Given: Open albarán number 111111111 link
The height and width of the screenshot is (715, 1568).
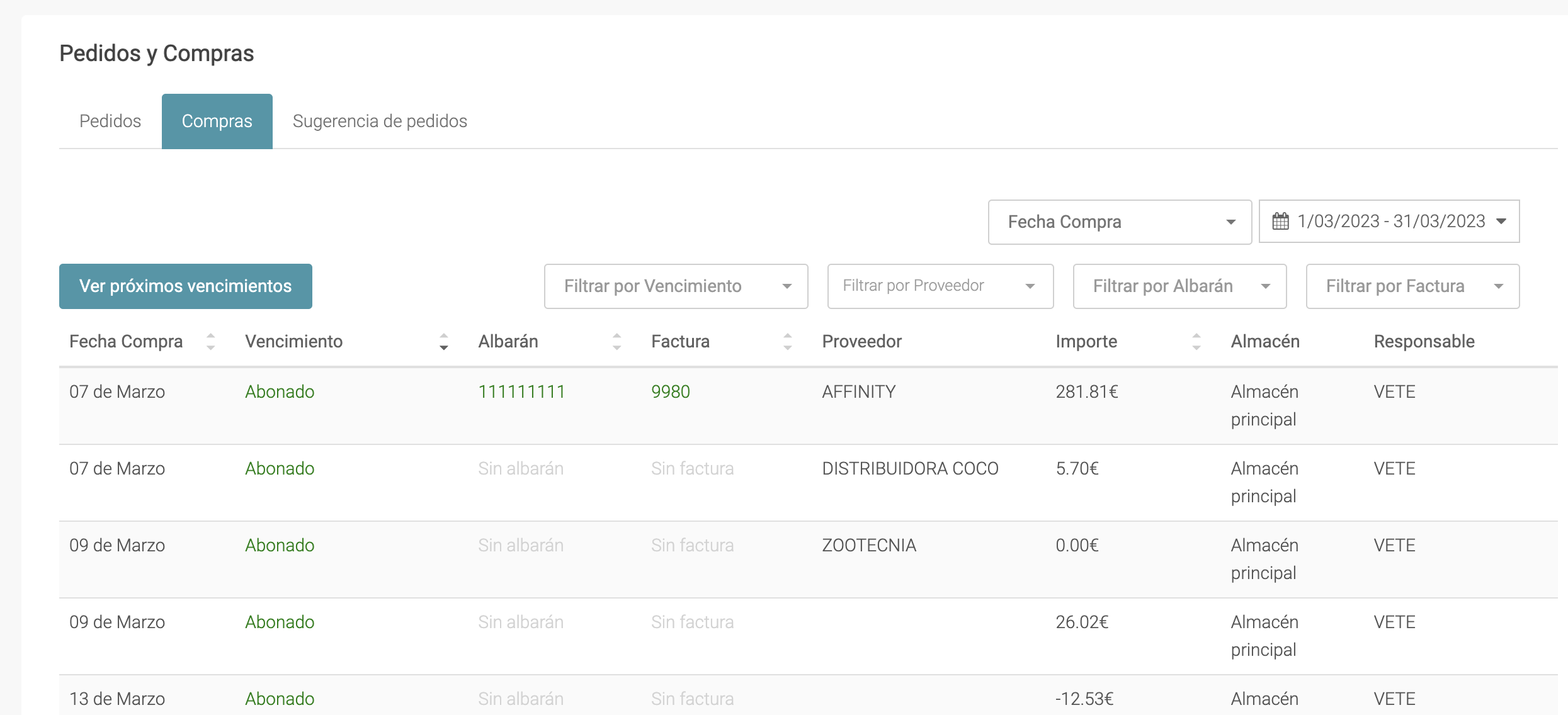Looking at the screenshot, I should [521, 391].
